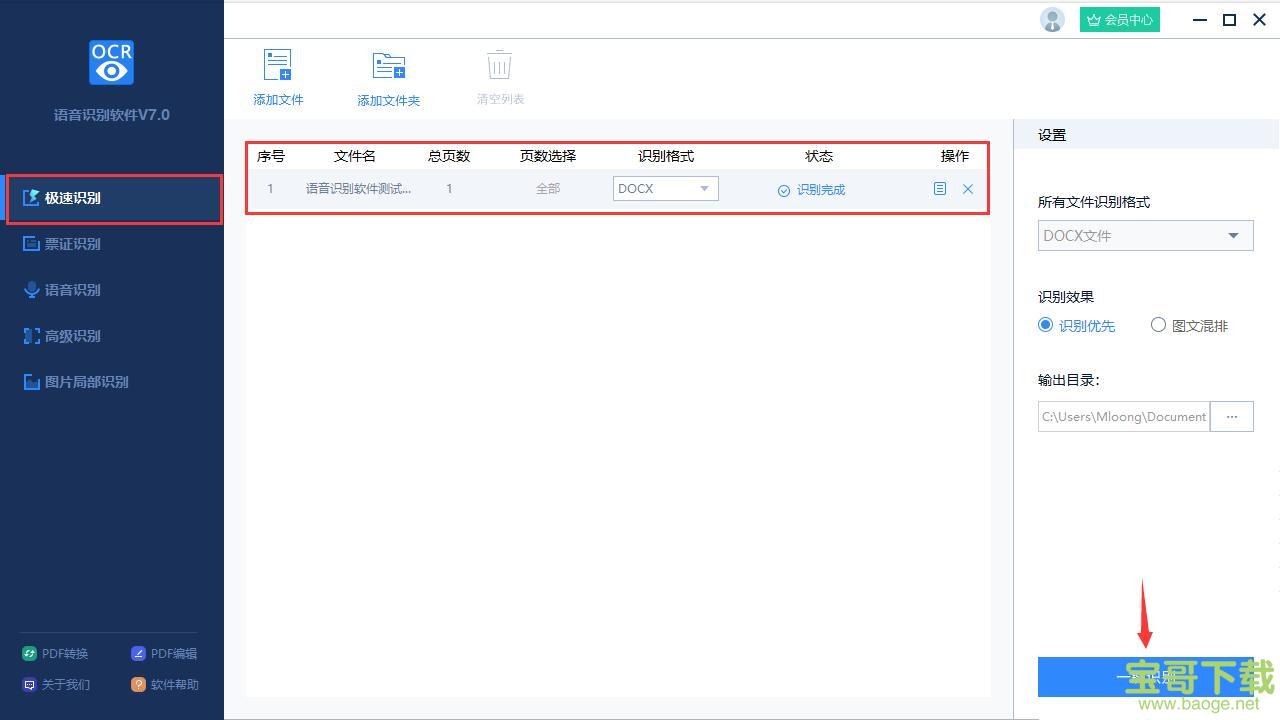1280x720 pixels.
Task: Select 极速识别 in the sidebar
Action: [114, 198]
